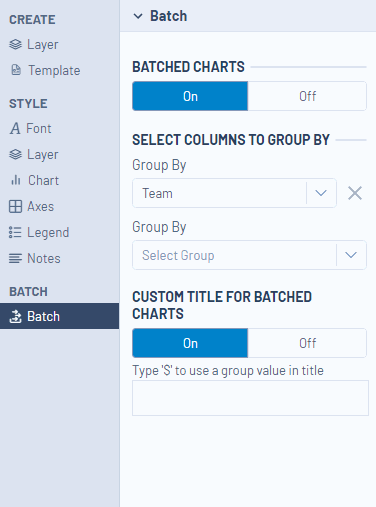Click the CREATE section header
Screen dimensions: 376x507
pos(32,20)
